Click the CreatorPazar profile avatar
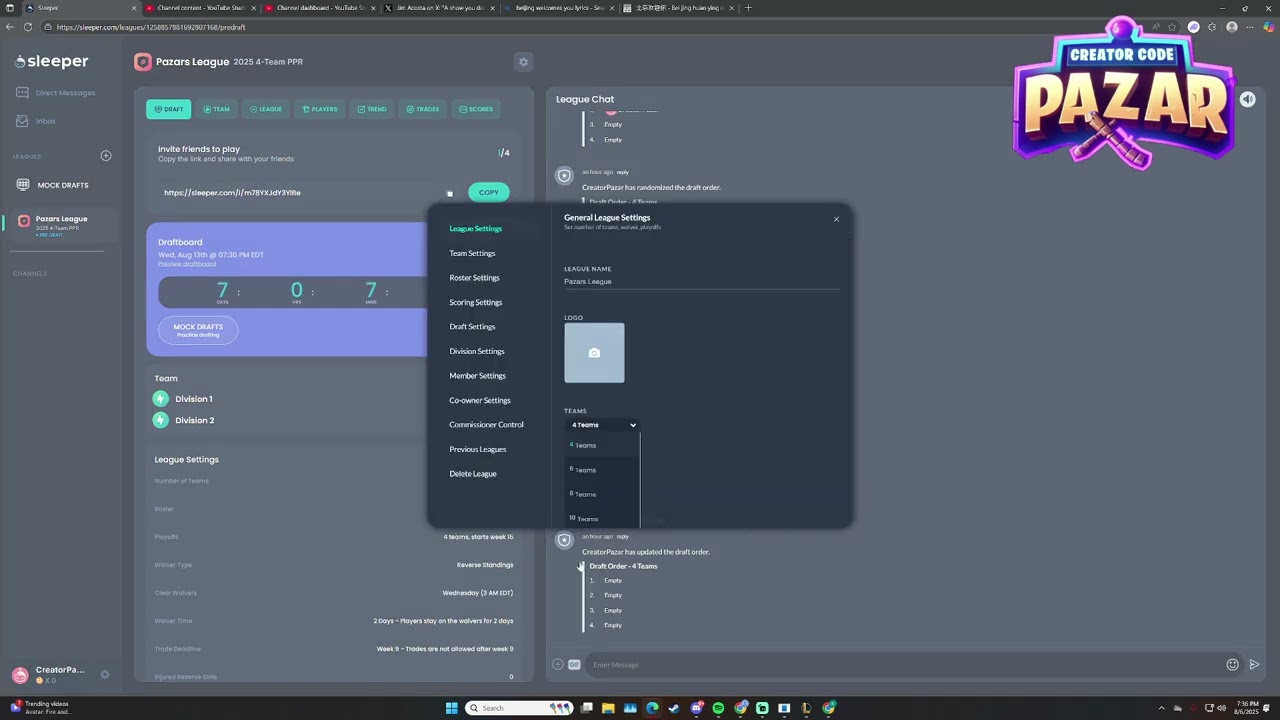 (20, 675)
